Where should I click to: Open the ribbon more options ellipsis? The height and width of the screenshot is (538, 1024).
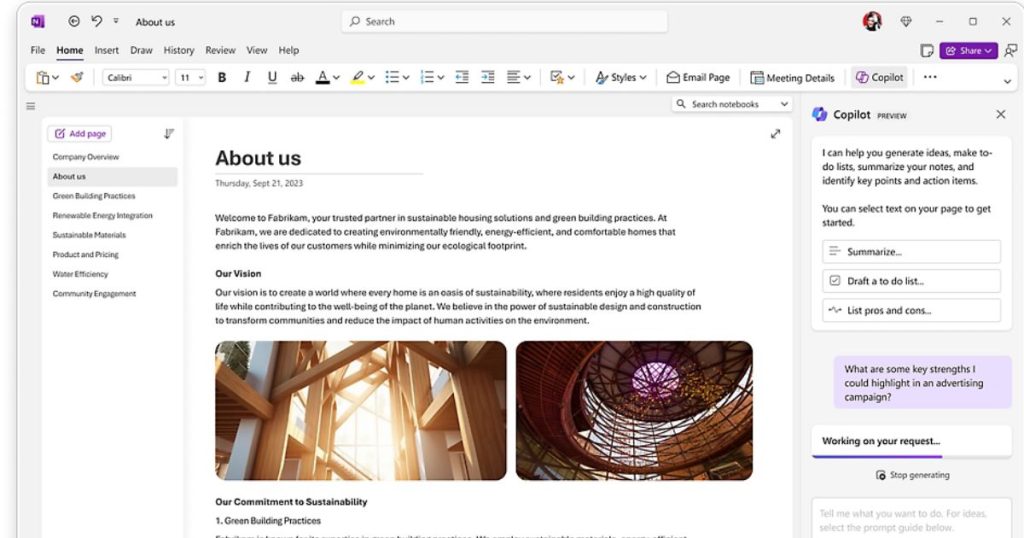coord(930,77)
